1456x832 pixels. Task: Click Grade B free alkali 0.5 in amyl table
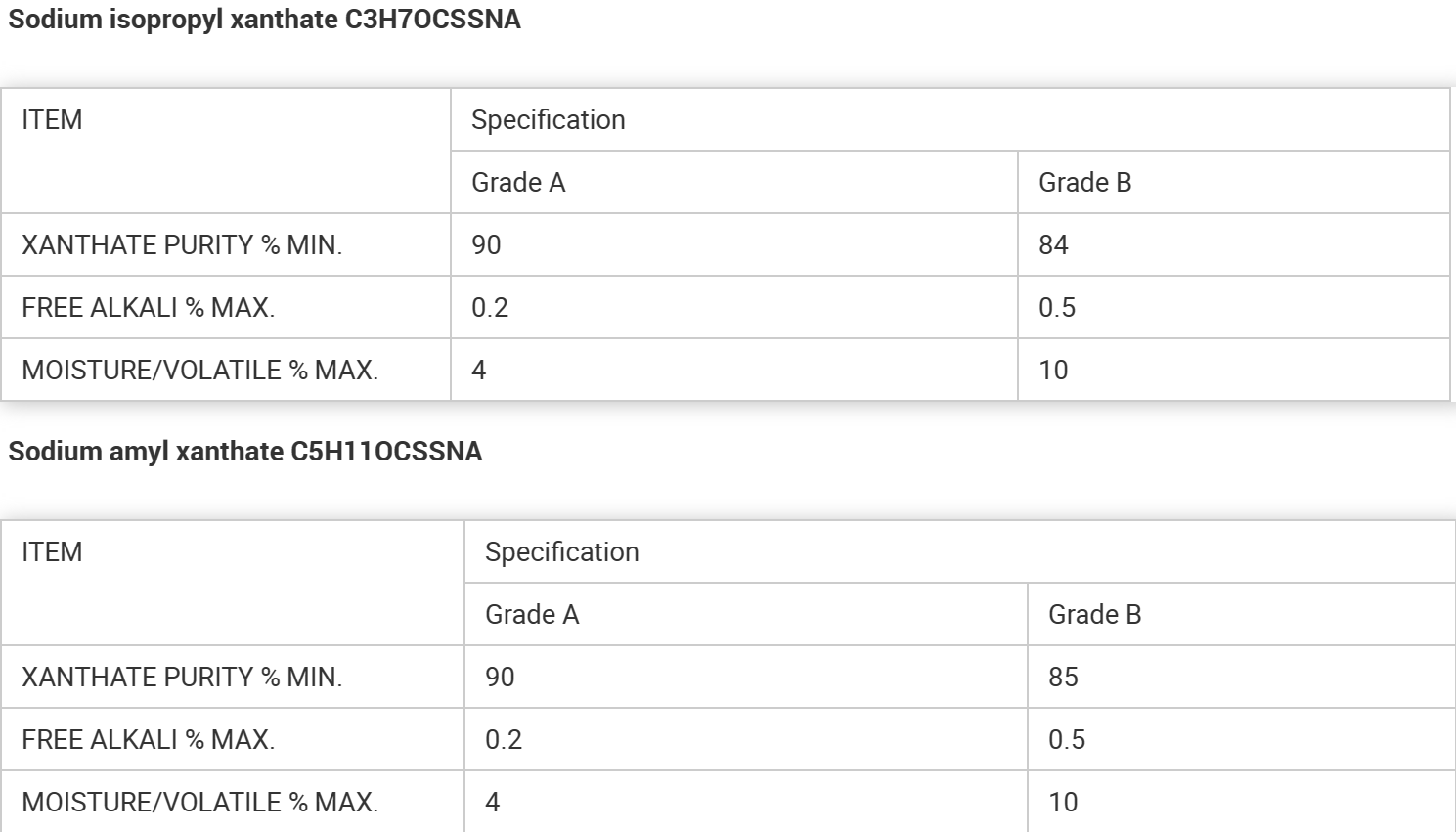(x=1067, y=740)
